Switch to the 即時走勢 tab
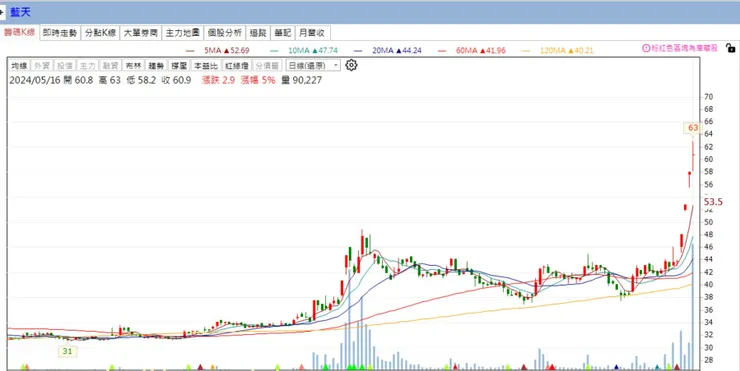The image size is (740, 371). (60, 33)
